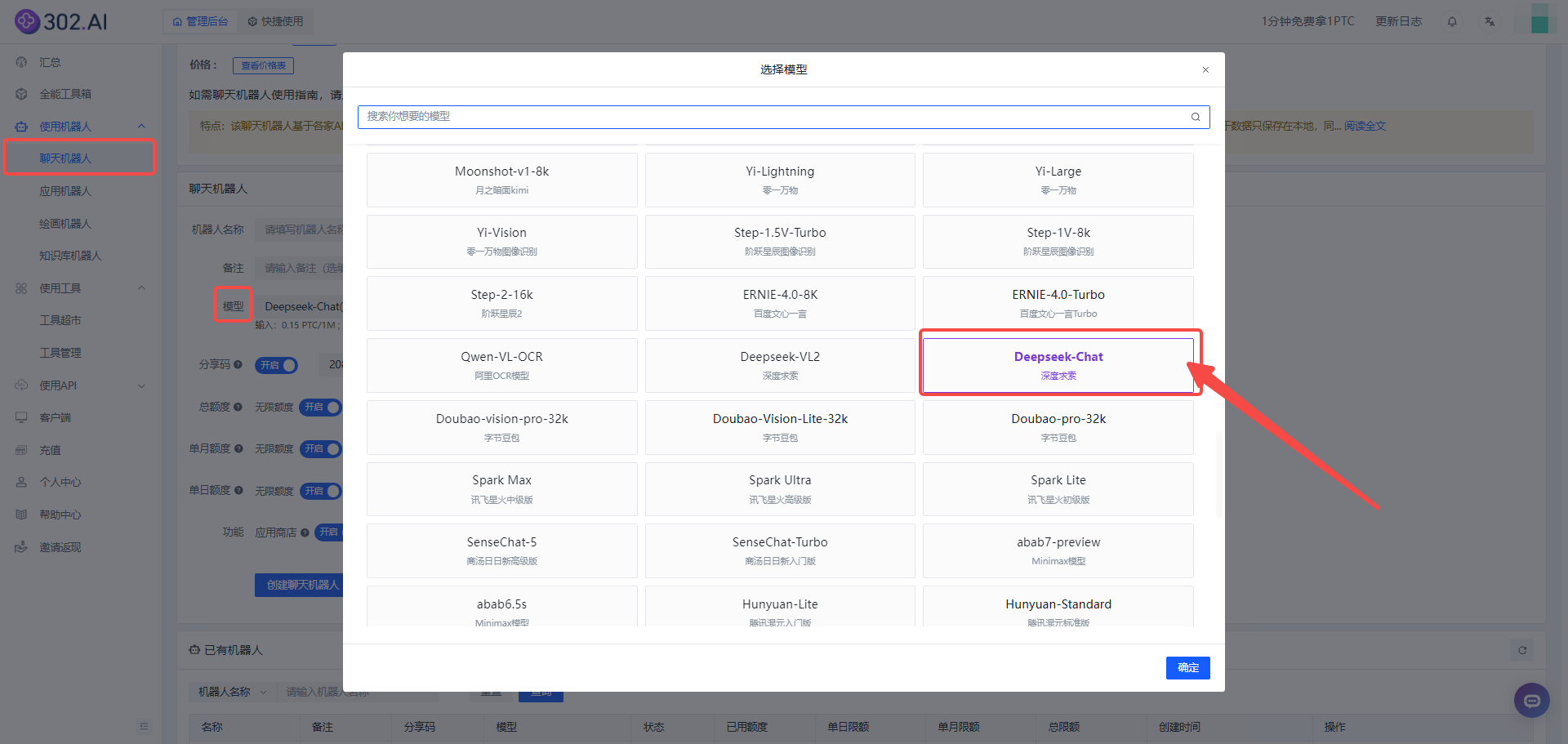This screenshot has height=744, width=1568.
Task: Choose Spark Max model
Action: [x=501, y=489]
